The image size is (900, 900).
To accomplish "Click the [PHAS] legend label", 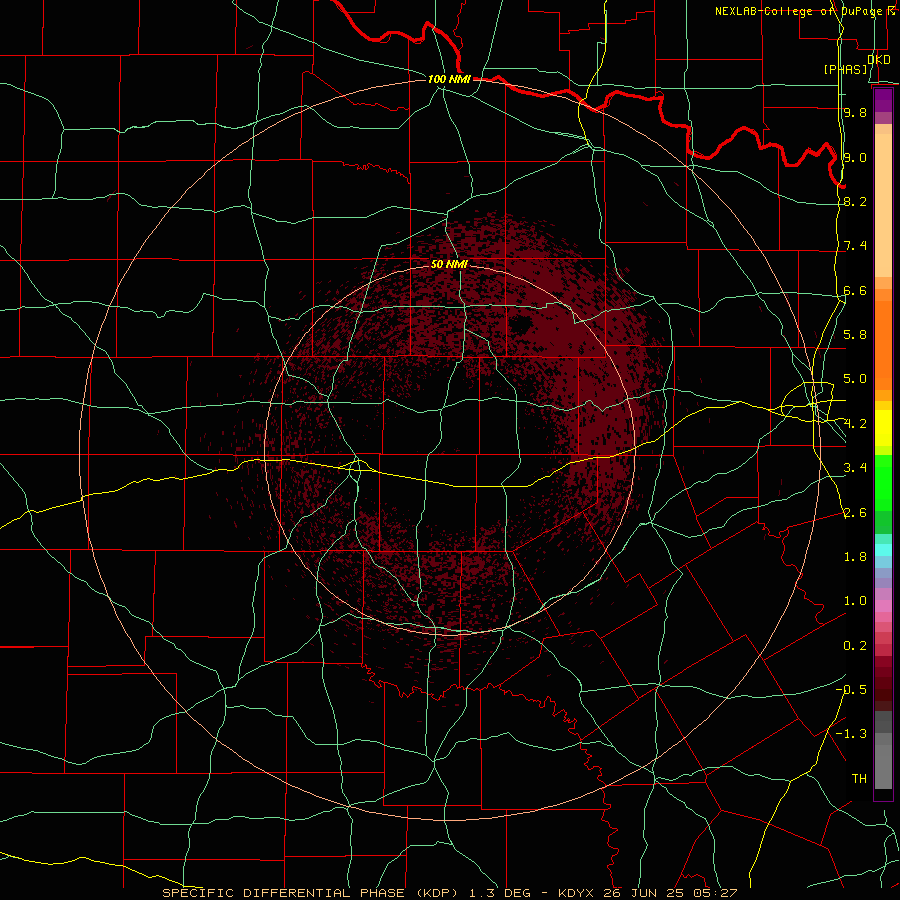I will point(845,69).
